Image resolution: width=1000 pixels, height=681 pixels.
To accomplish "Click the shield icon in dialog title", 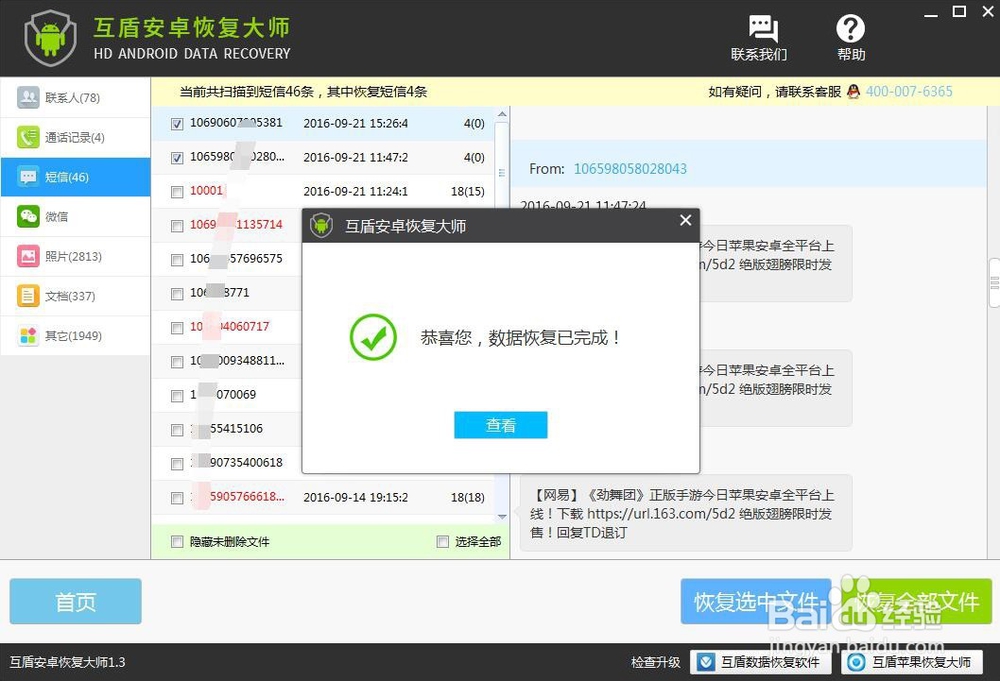I will click(321, 226).
